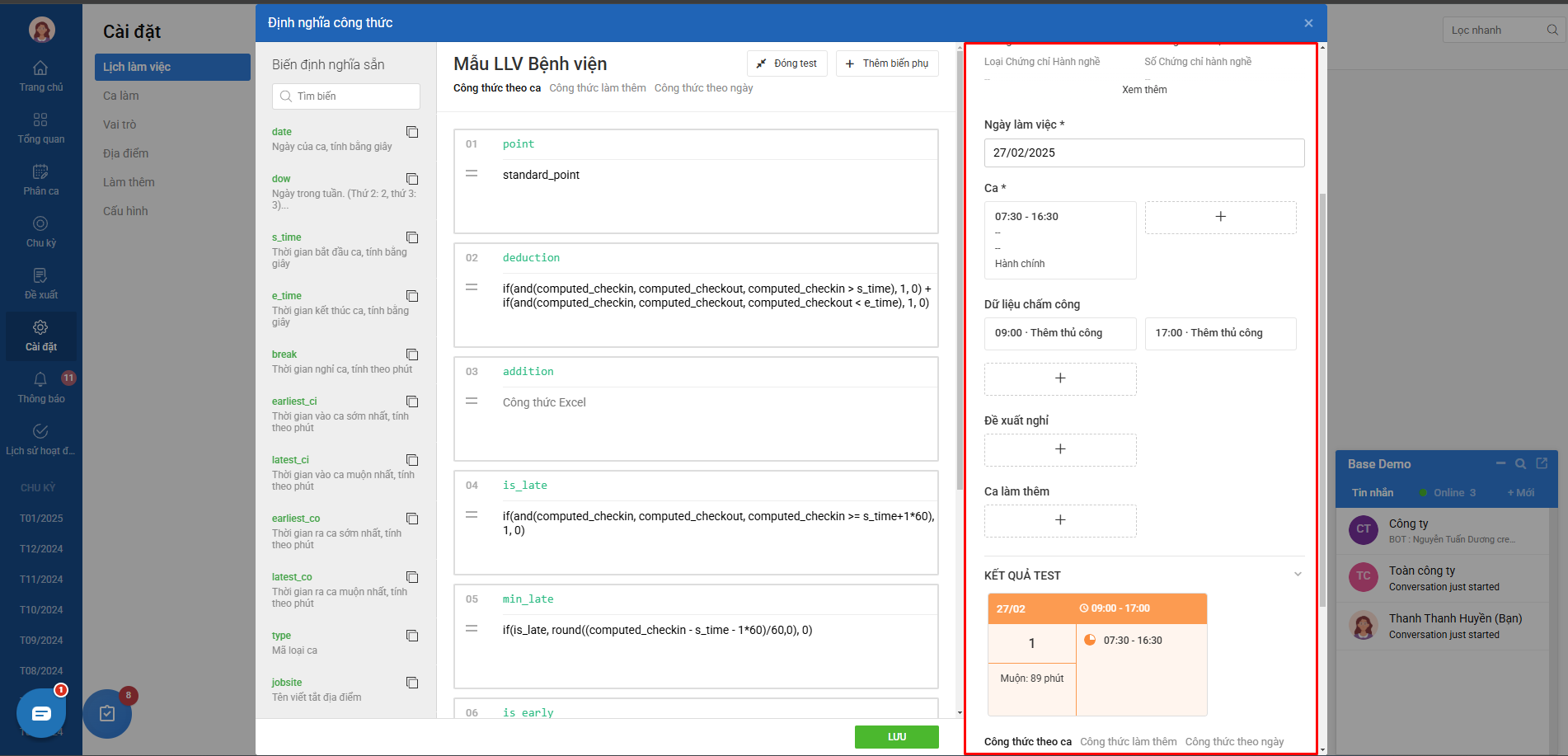Open Đề xuất in sidebar
Screen dimensions: 1568x756
pos(40,284)
